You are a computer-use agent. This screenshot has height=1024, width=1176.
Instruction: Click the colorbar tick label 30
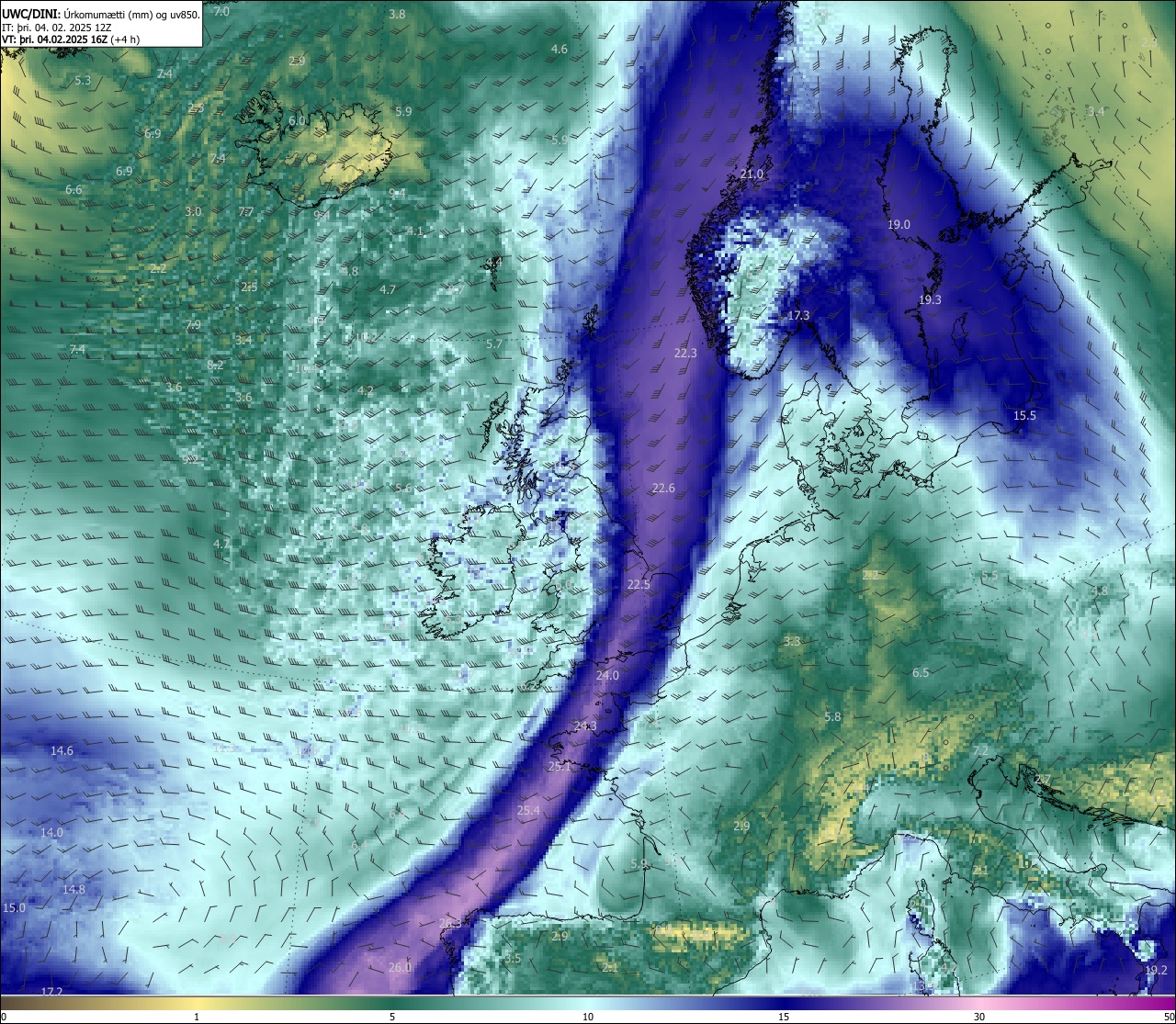[x=979, y=1017]
